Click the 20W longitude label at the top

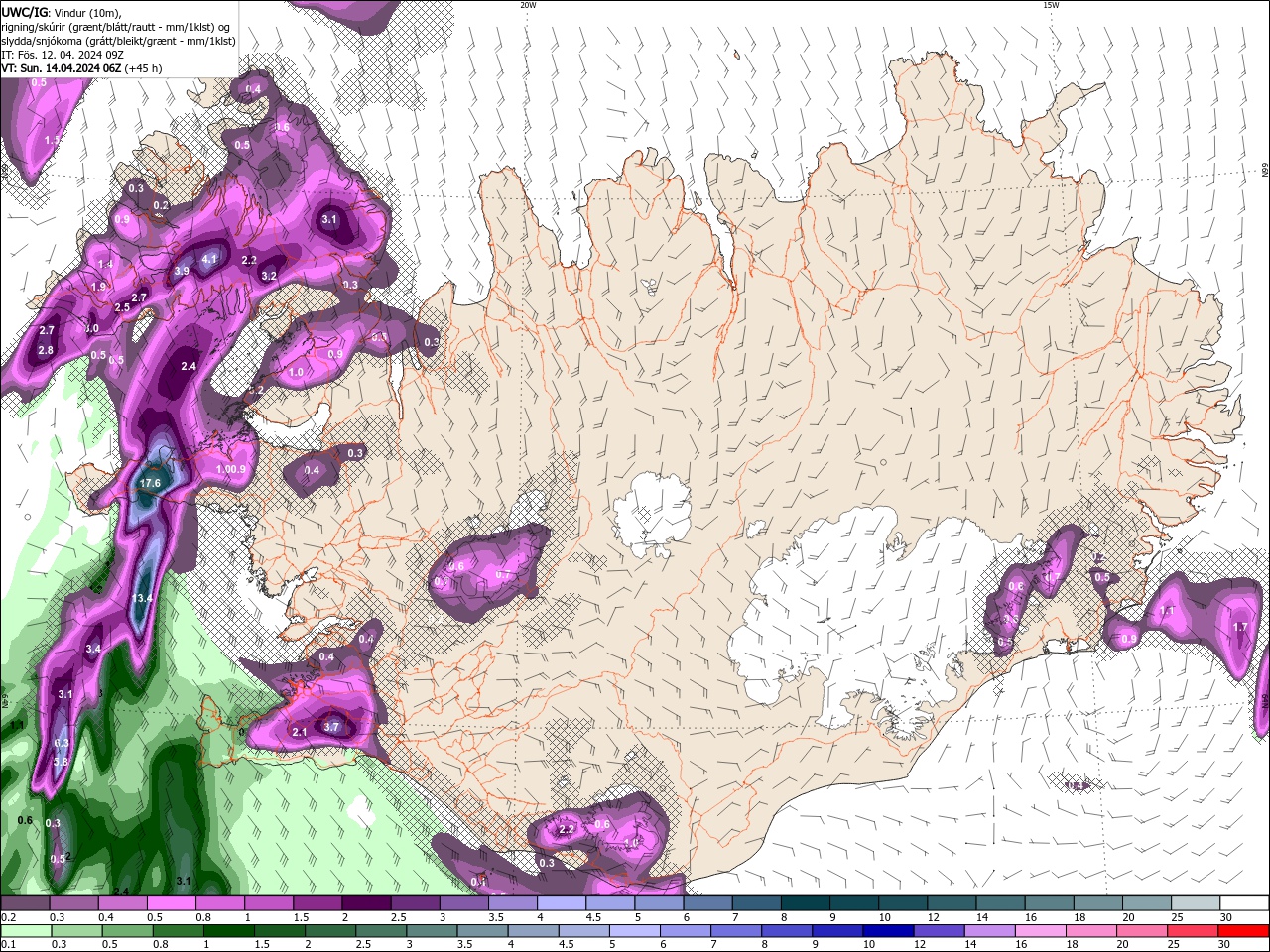coord(528,5)
